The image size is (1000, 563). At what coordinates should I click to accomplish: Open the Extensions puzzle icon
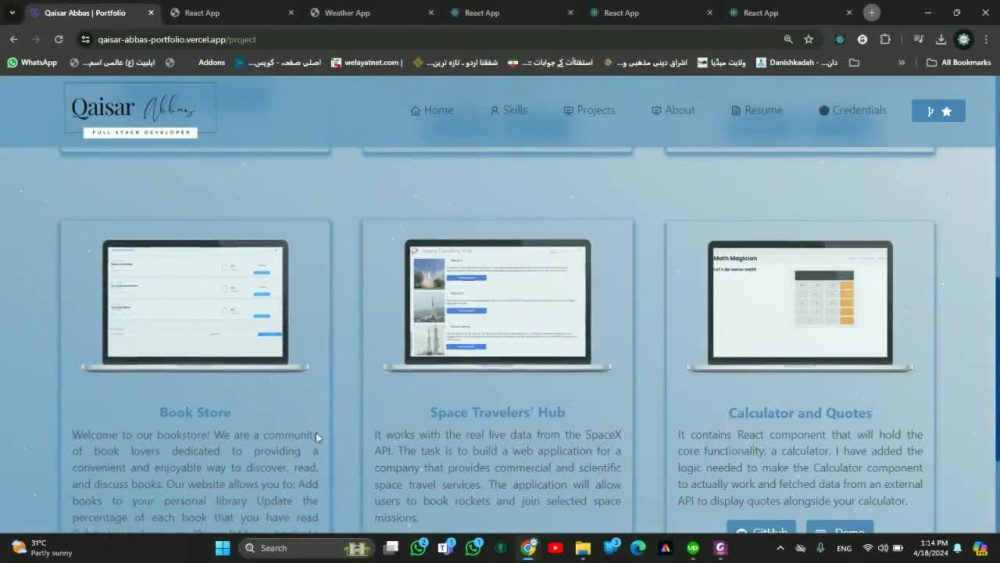[x=885, y=40]
